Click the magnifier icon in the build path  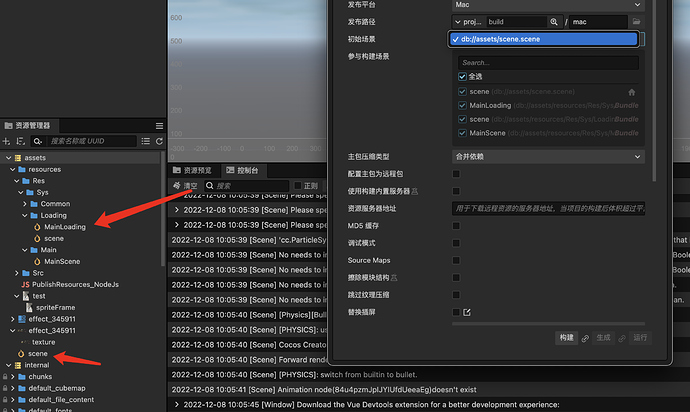(554, 22)
